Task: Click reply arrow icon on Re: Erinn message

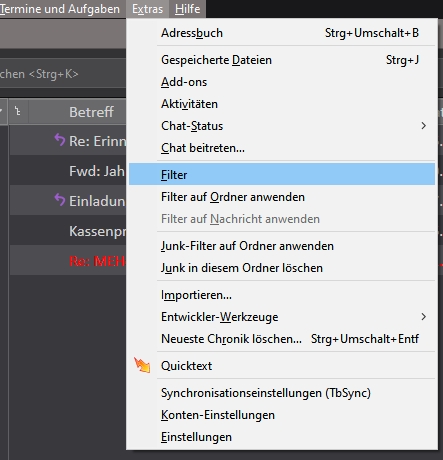Action: [60, 140]
